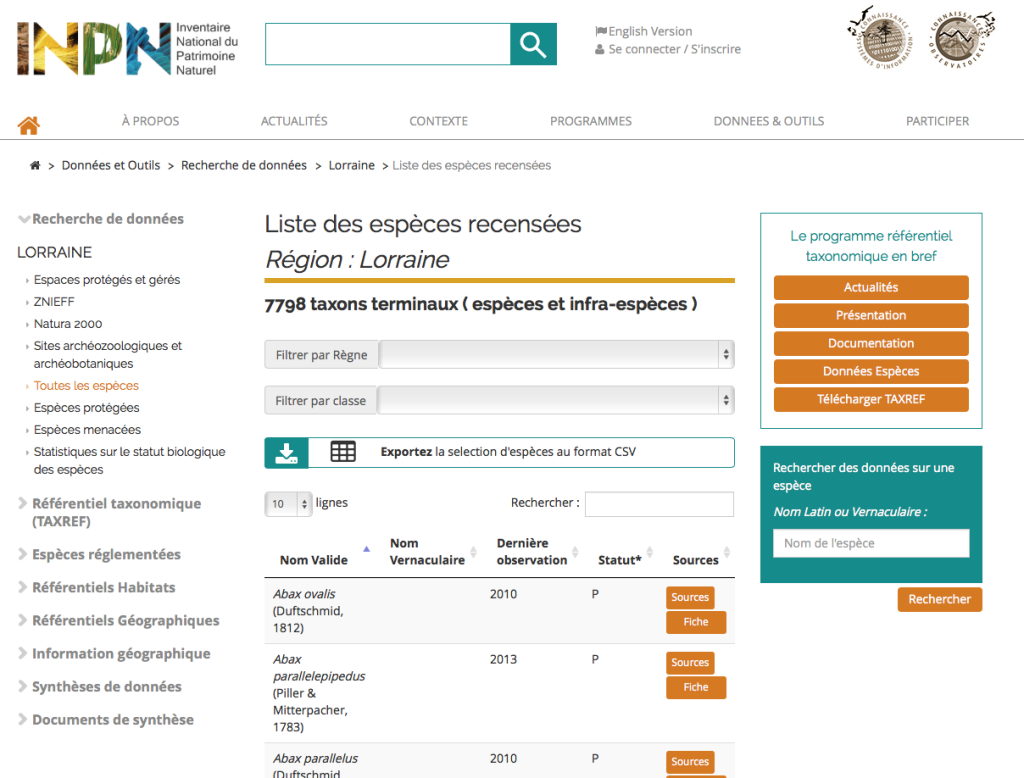The width and height of the screenshot is (1024, 778).
Task: Open the PROGRAMMES menu
Action: click(590, 121)
